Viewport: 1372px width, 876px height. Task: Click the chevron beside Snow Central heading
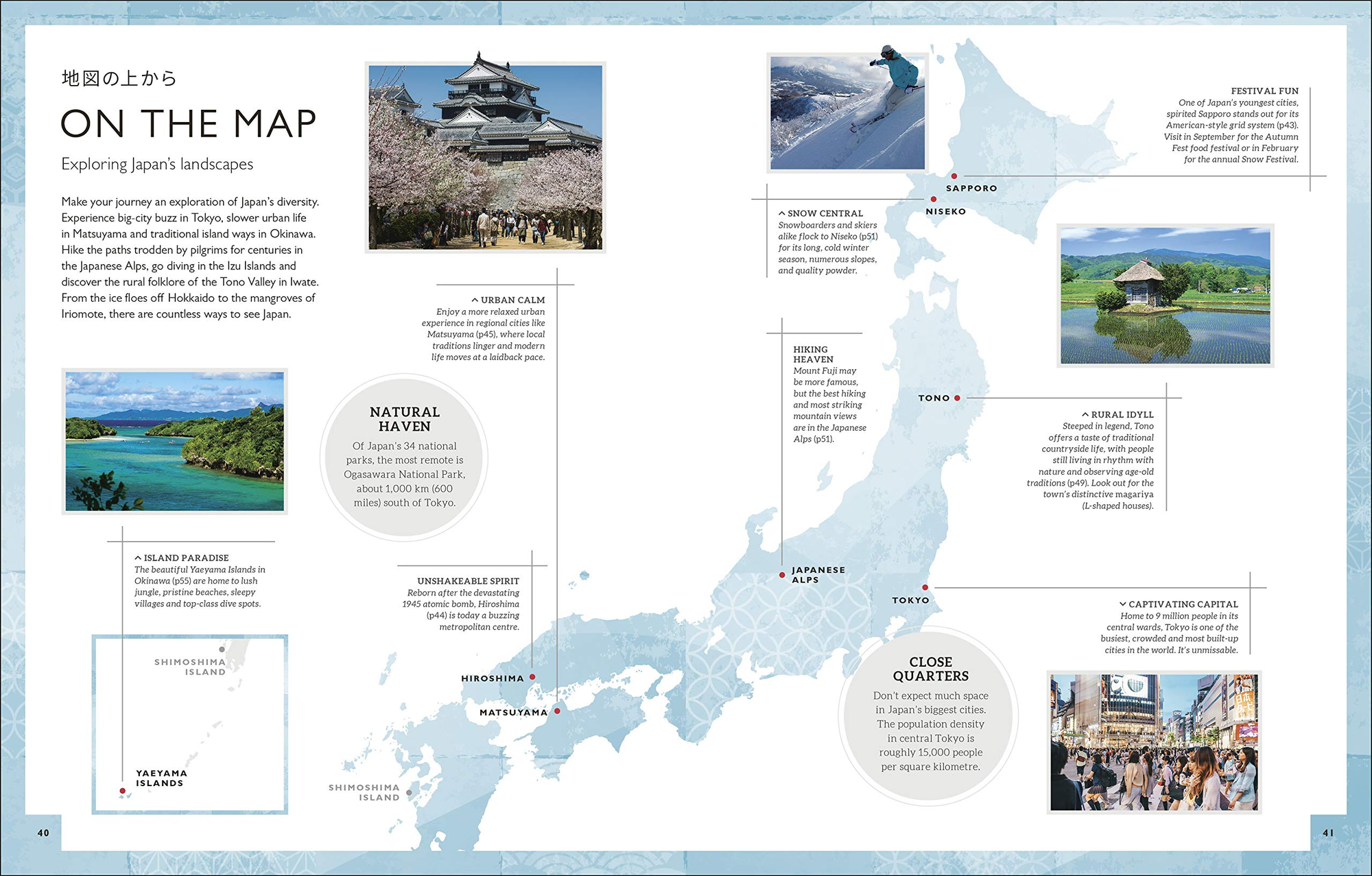click(781, 213)
